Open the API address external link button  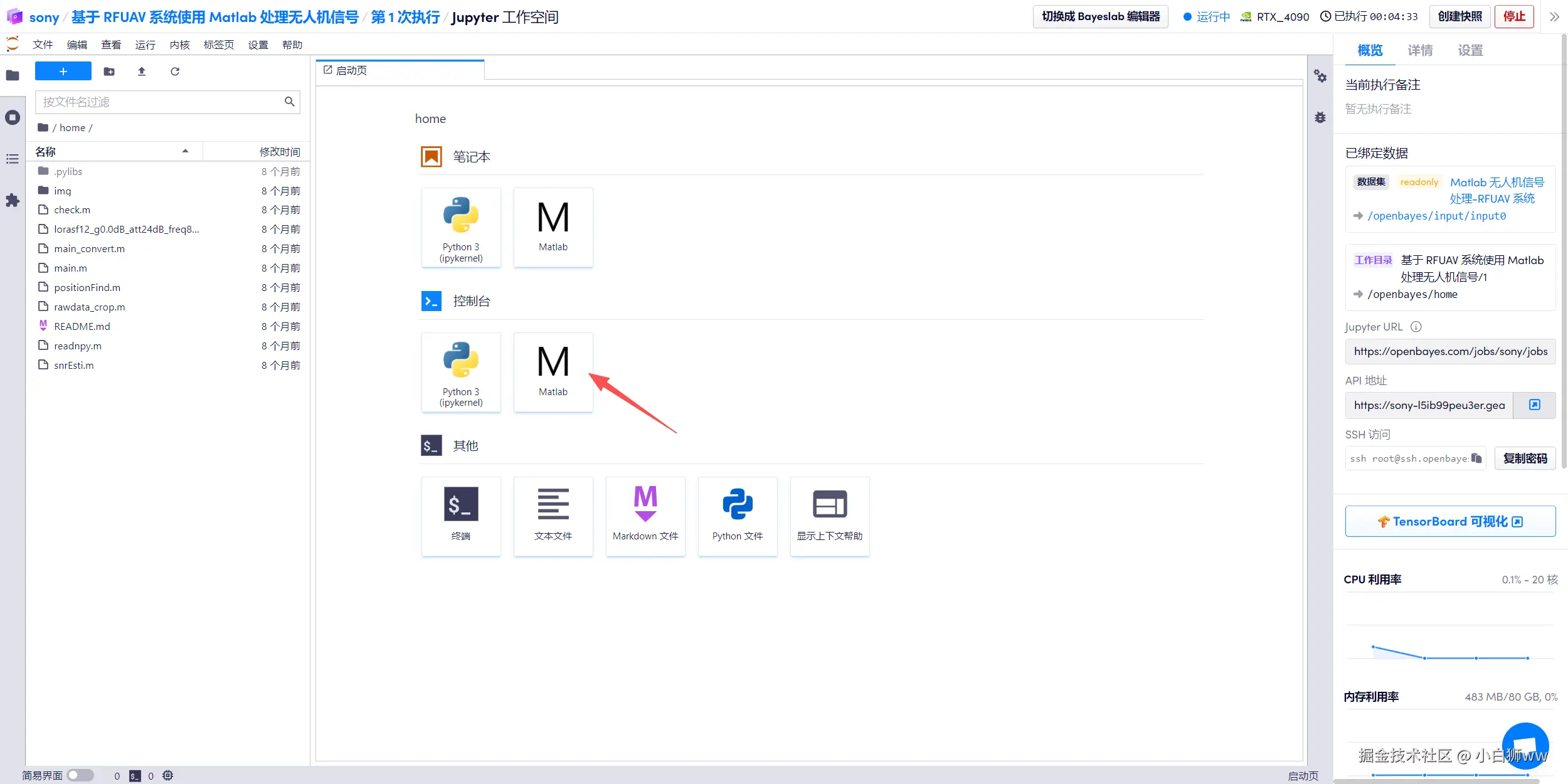pos(1534,405)
